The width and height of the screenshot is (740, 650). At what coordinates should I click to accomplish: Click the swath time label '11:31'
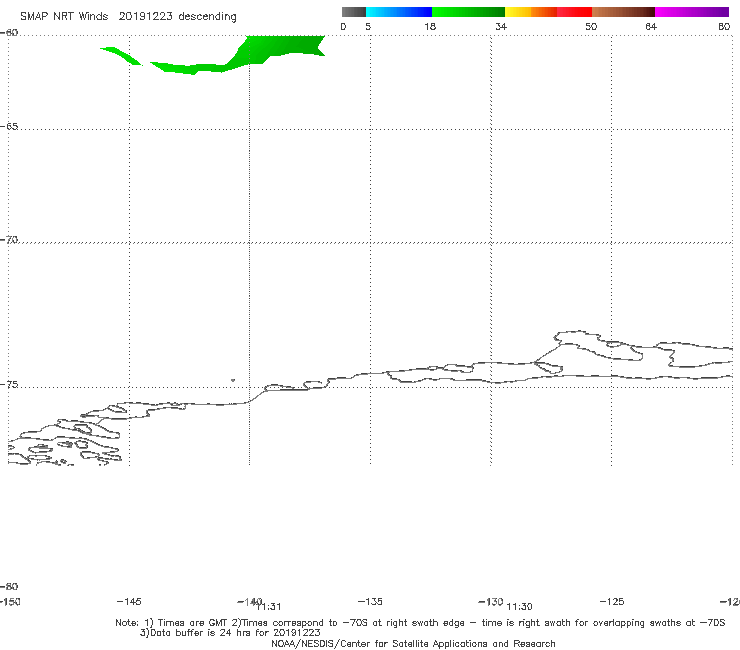pos(269,607)
